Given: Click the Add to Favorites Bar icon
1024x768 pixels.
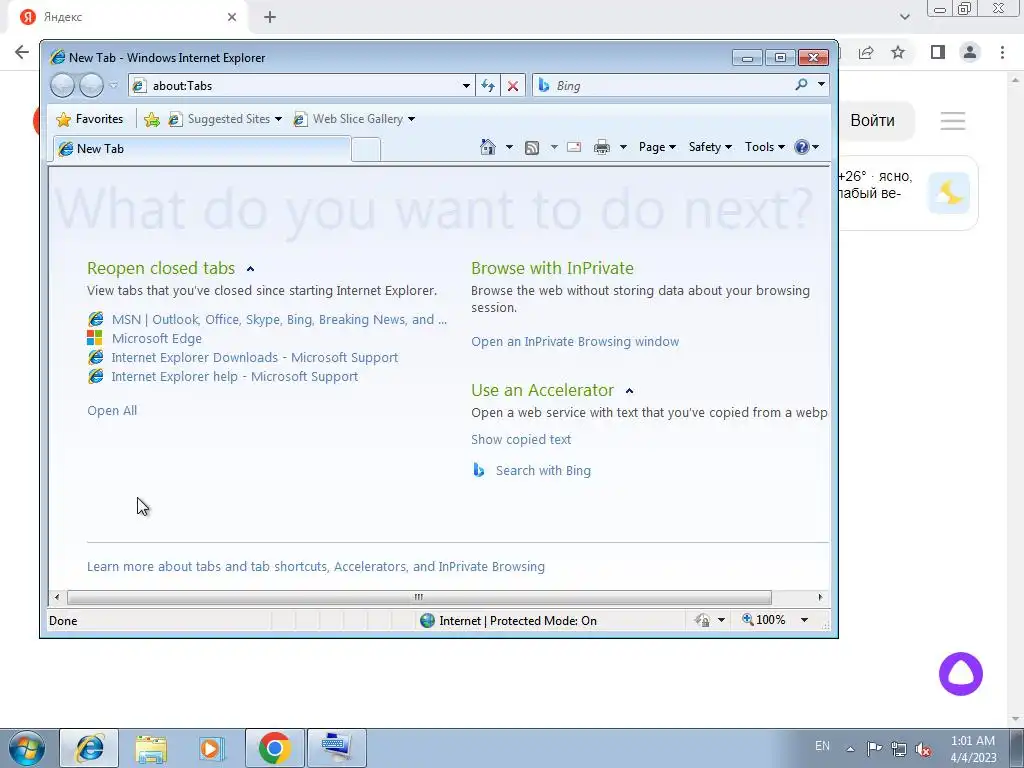Looking at the screenshot, I should pos(152,119).
